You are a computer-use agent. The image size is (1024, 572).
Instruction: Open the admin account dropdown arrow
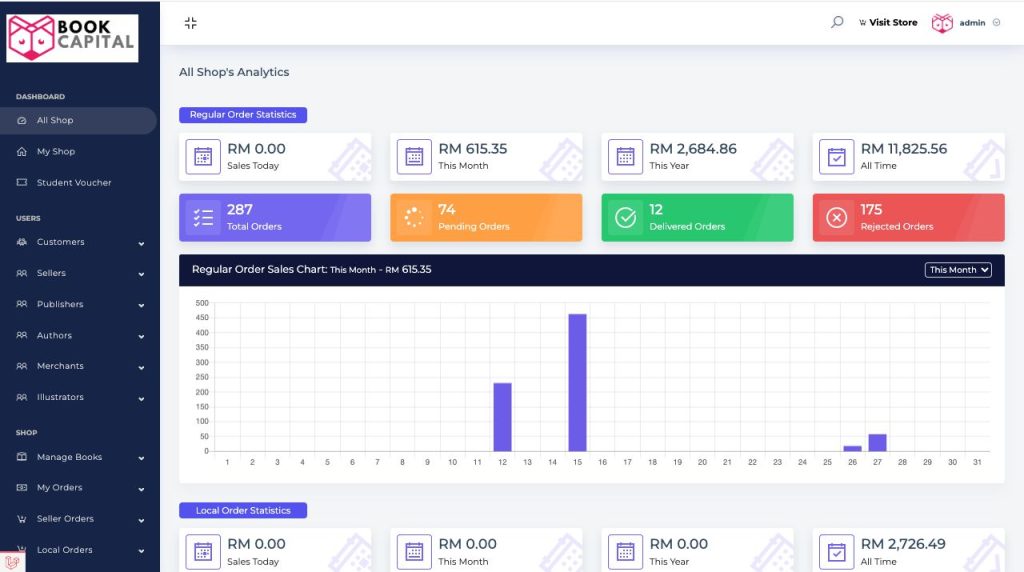(997, 22)
